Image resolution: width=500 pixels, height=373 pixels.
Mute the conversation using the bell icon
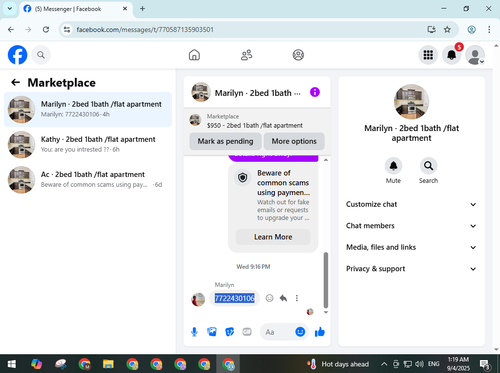[x=393, y=166]
